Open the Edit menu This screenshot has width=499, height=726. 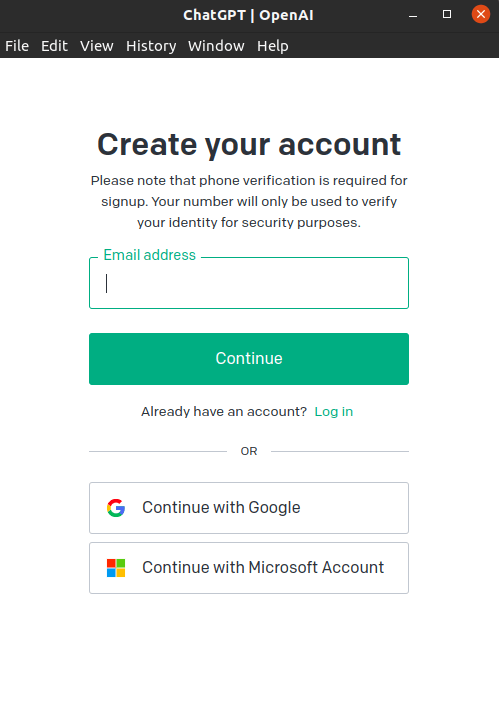pyautogui.click(x=54, y=46)
